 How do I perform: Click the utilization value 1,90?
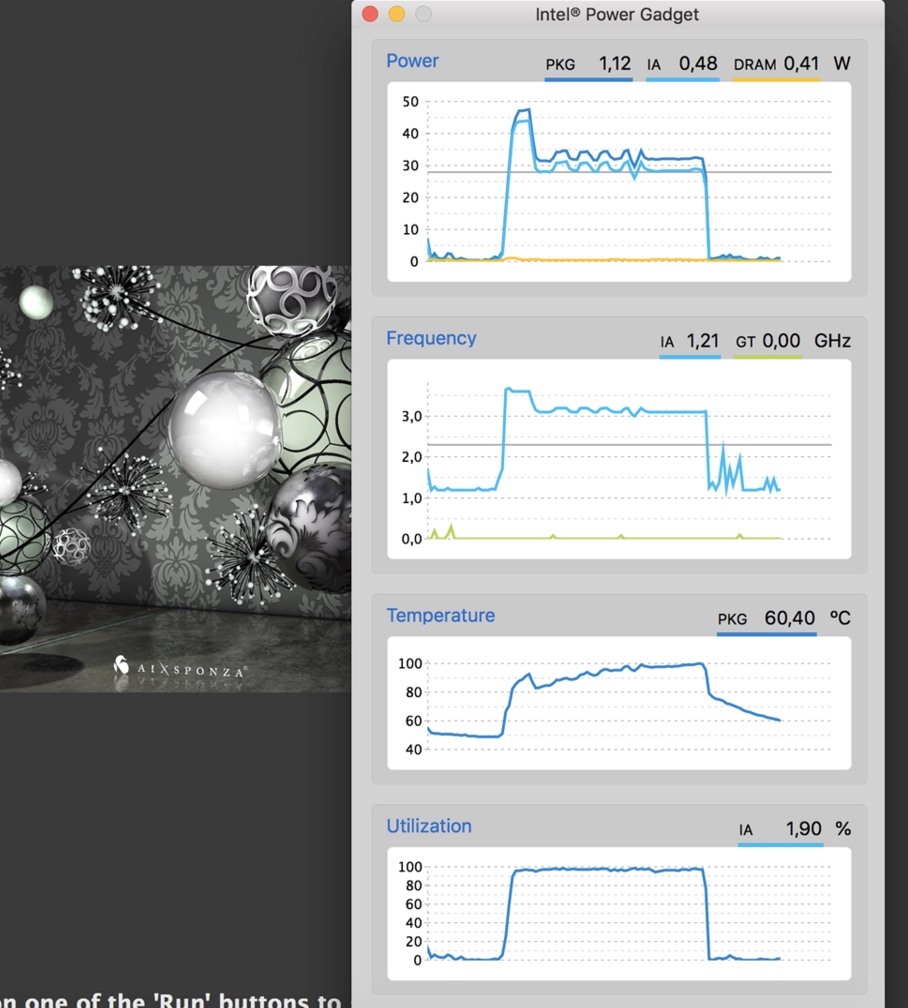[804, 829]
